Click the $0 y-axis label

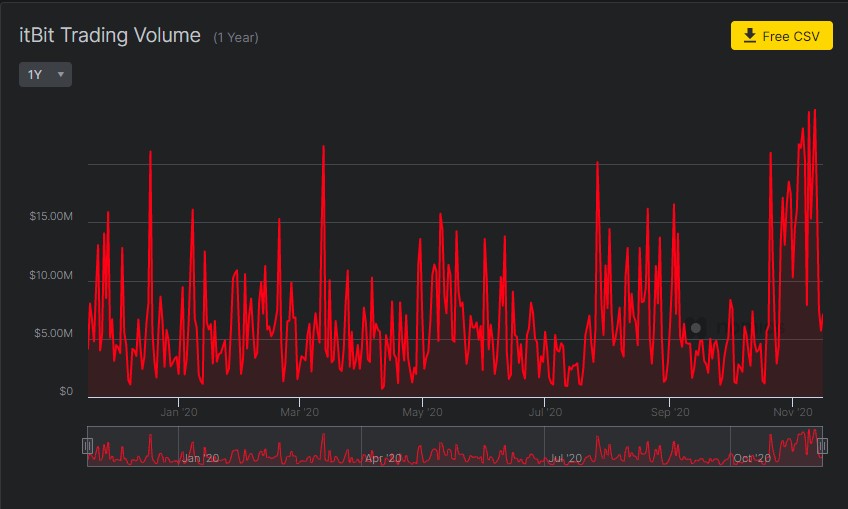[66, 391]
